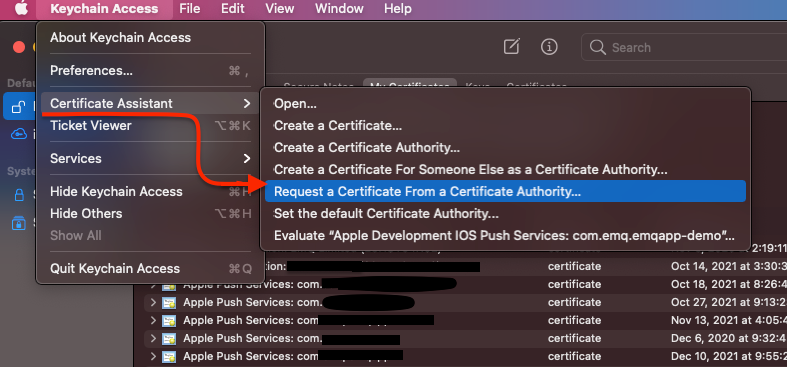Select the locked System keychain icon
The width and height of the screenshot is (787, 367).
point(19,195)
